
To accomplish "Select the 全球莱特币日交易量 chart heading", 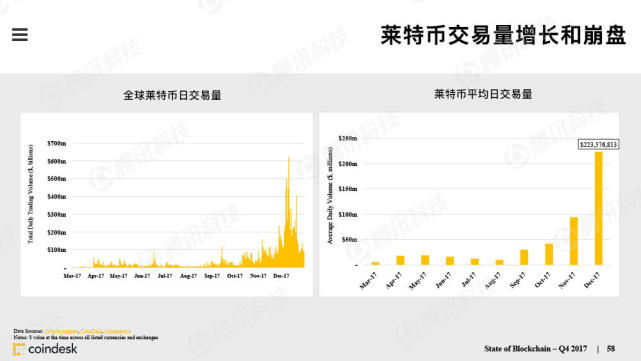I will [173, 96].
